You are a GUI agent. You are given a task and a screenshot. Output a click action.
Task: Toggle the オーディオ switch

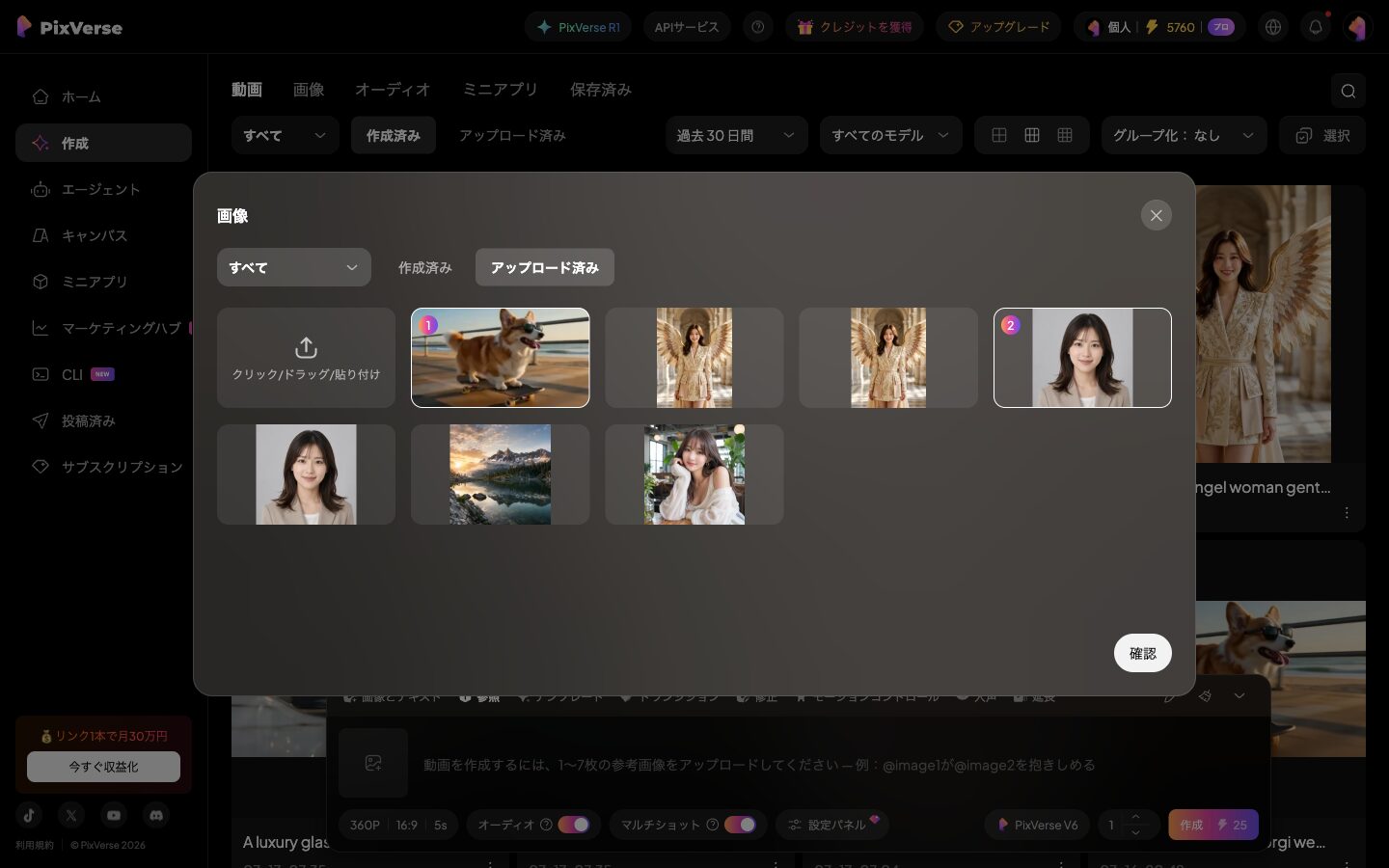click(x=574, y=825)
